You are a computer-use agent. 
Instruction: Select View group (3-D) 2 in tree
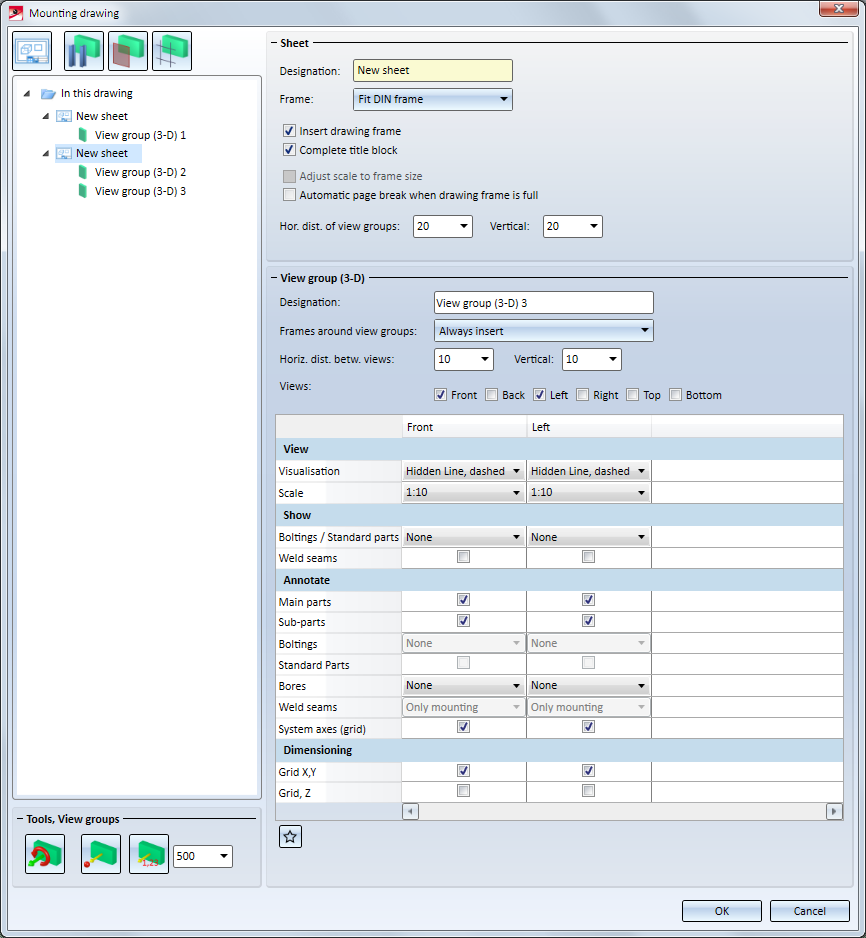pos(140,172)
